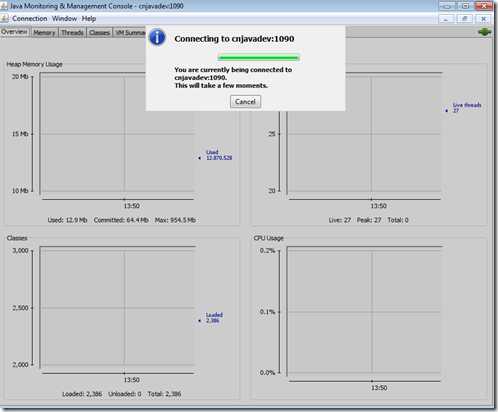Click the Cancel button in the connecting dialog
This screenshot has width=498, height=412.
tap(245, 102)
